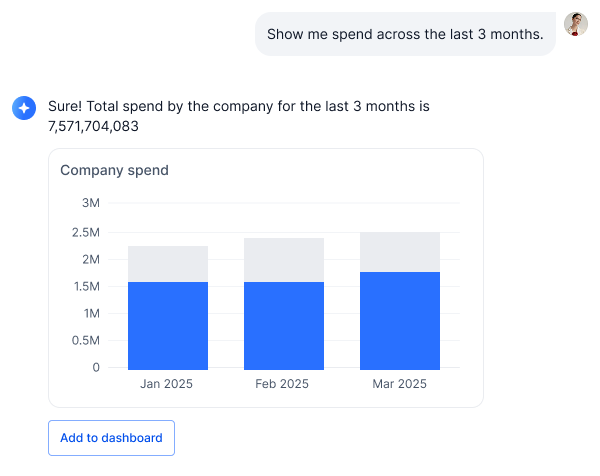Click the gray segment above March's bar
Image resolution: width=600 pixels, height=476 pixels.
point(400,252)
